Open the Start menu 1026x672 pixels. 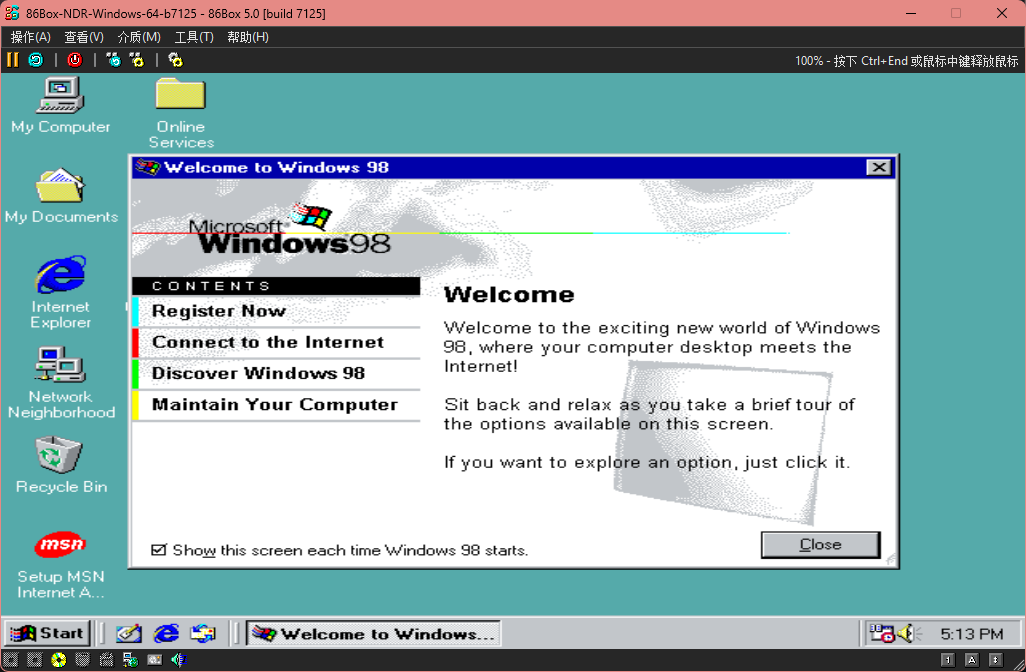[47, 633]
